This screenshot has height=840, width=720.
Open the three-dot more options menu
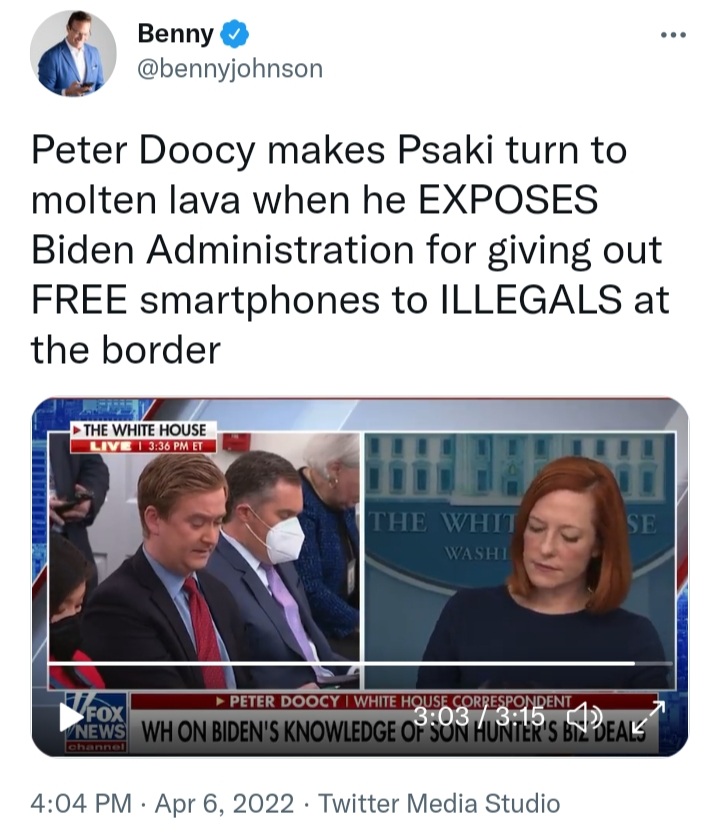673,35
